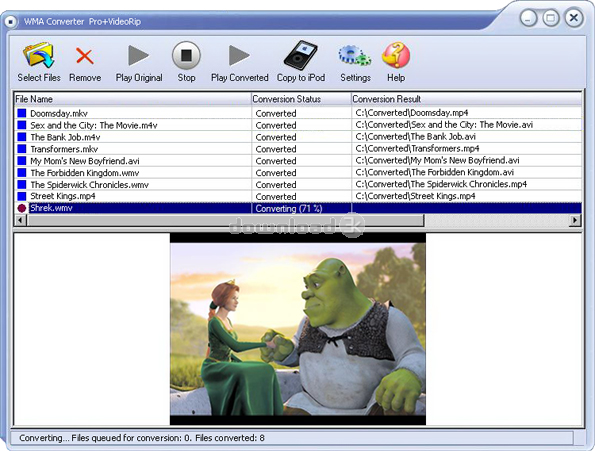The width and height of the screenshot is (595, 451).
Task: Click the horizontal scrollbar left arrow
Action: 20,220
